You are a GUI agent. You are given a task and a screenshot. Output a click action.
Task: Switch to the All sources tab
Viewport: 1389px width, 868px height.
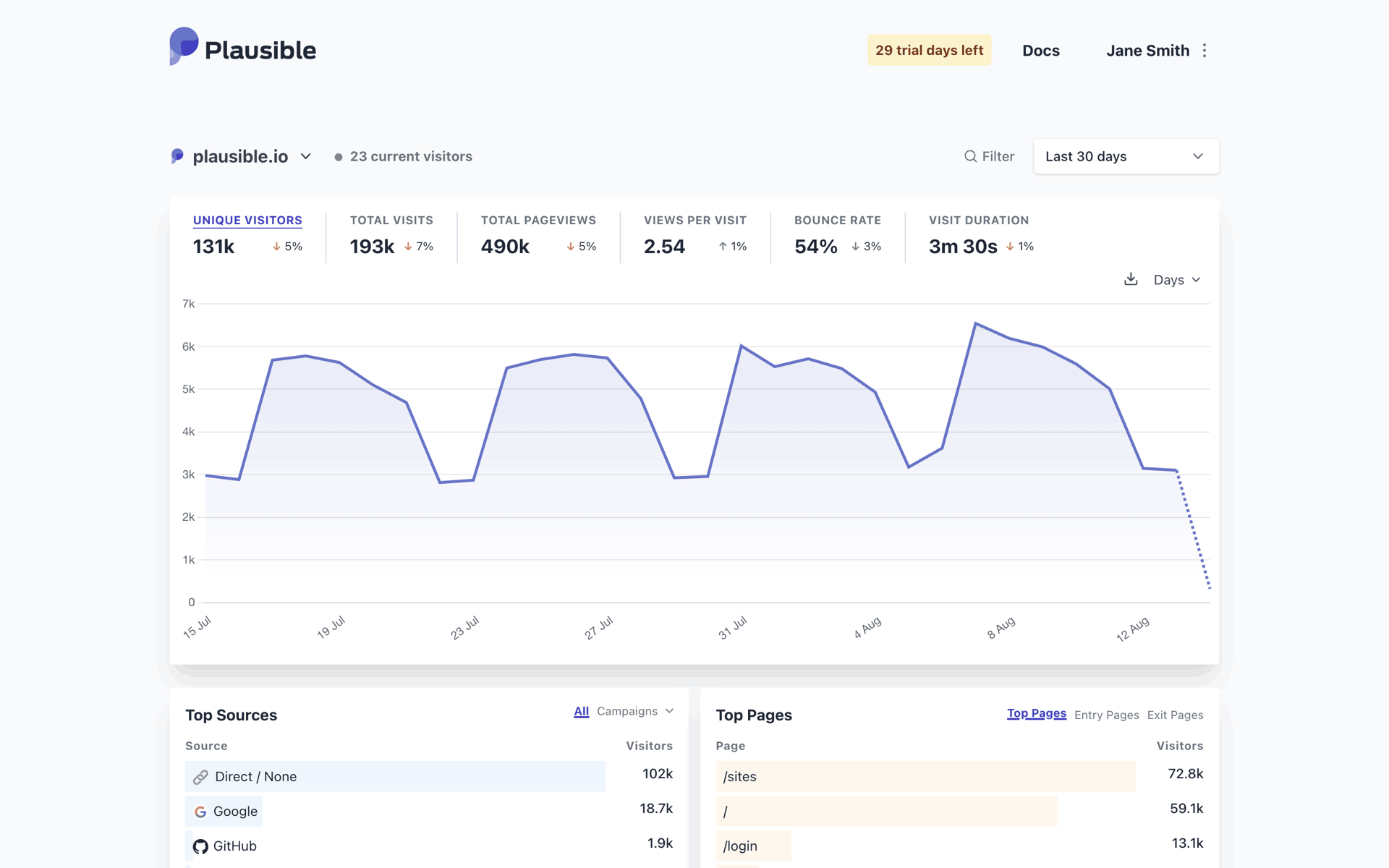pos(581,712)
